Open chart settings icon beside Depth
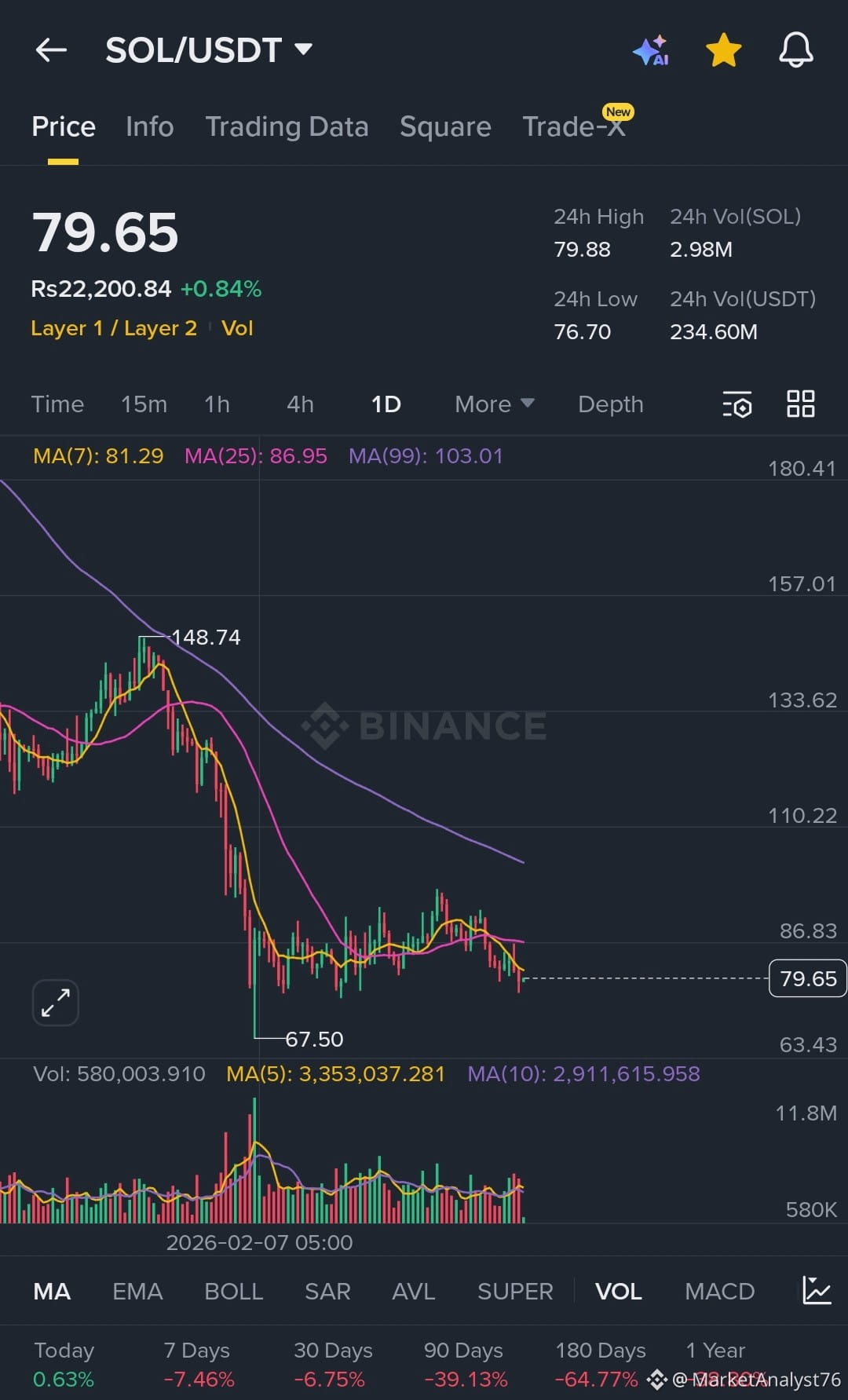848x1400 pixels. 737,404
